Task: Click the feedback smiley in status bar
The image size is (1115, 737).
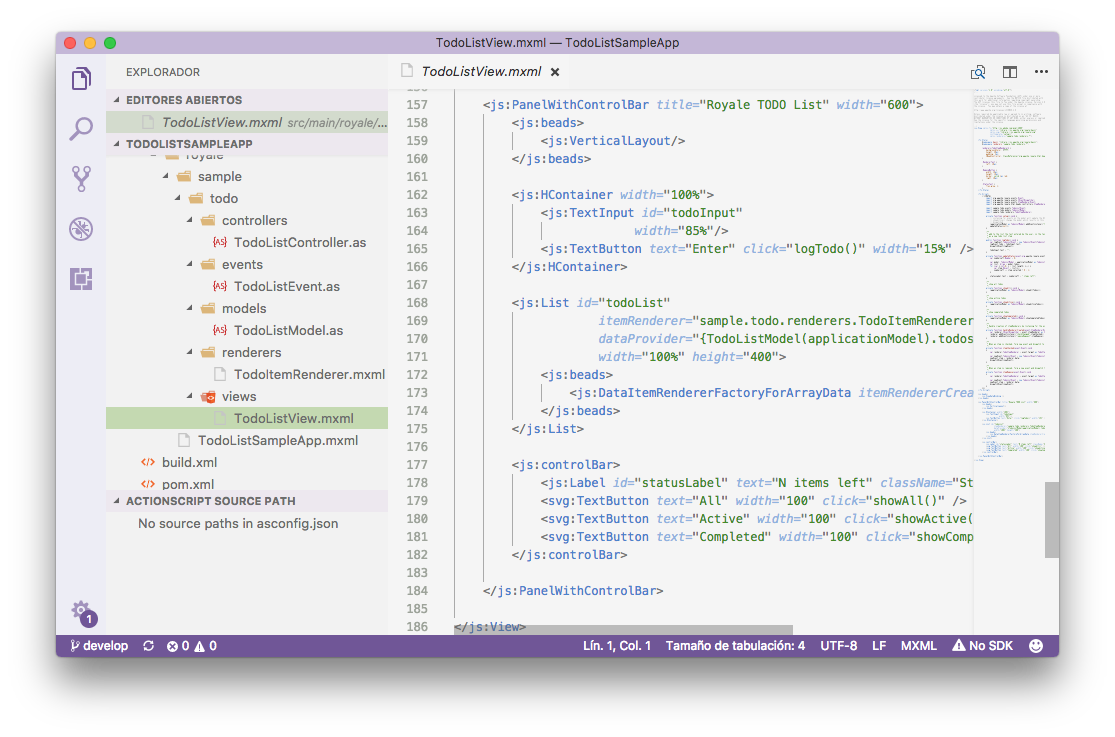Action: pos(1036,646)
